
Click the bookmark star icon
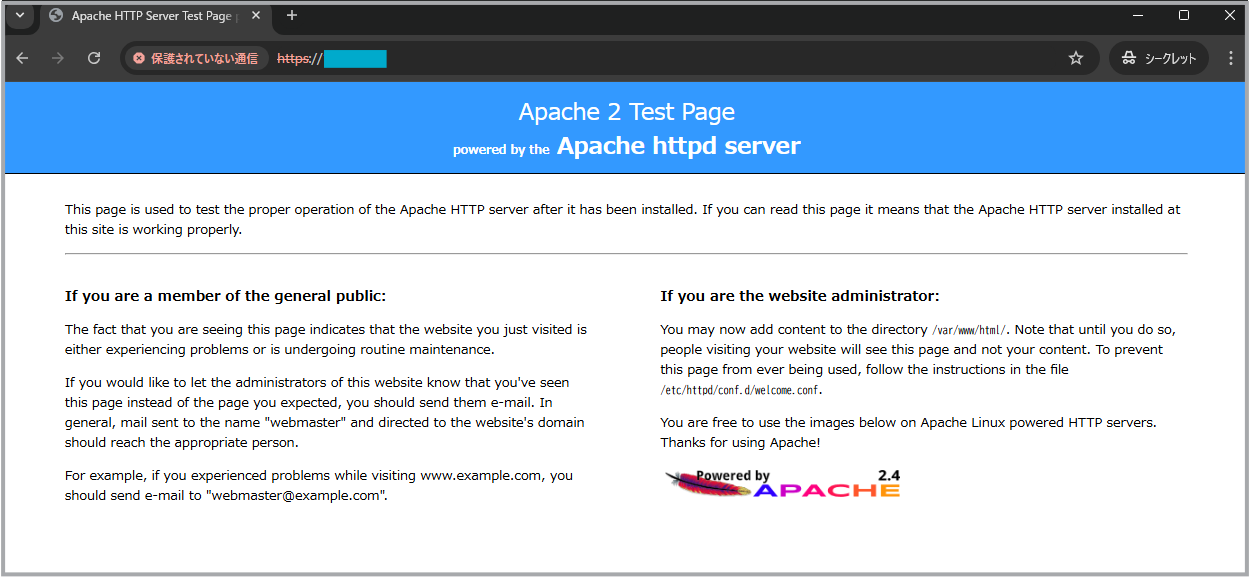point(1076,58)
